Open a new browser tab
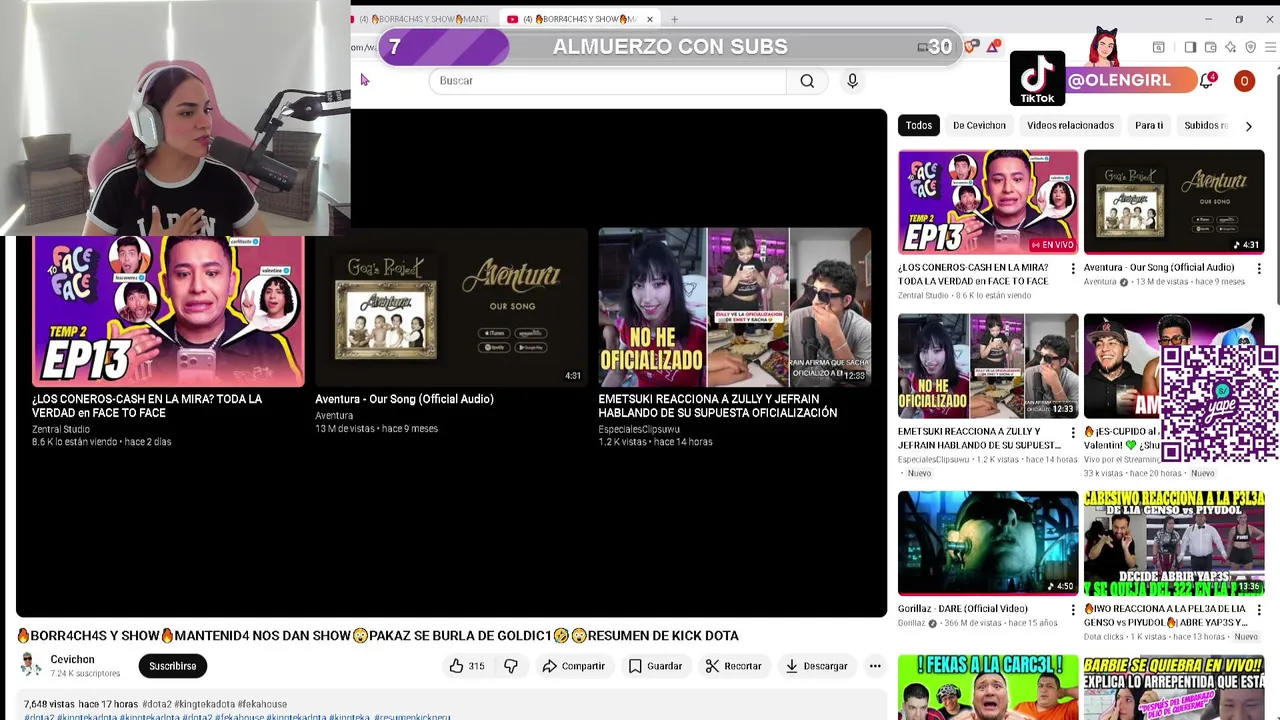Image resolution: width=1280 pixels, height=720 pixels. (x=674, y=19)
